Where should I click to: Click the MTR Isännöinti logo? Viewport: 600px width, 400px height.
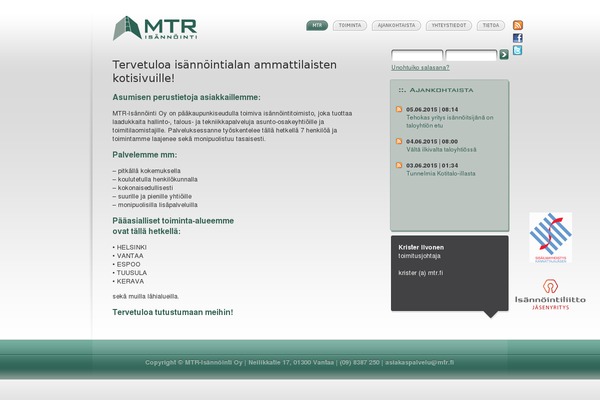coord(155,28)
